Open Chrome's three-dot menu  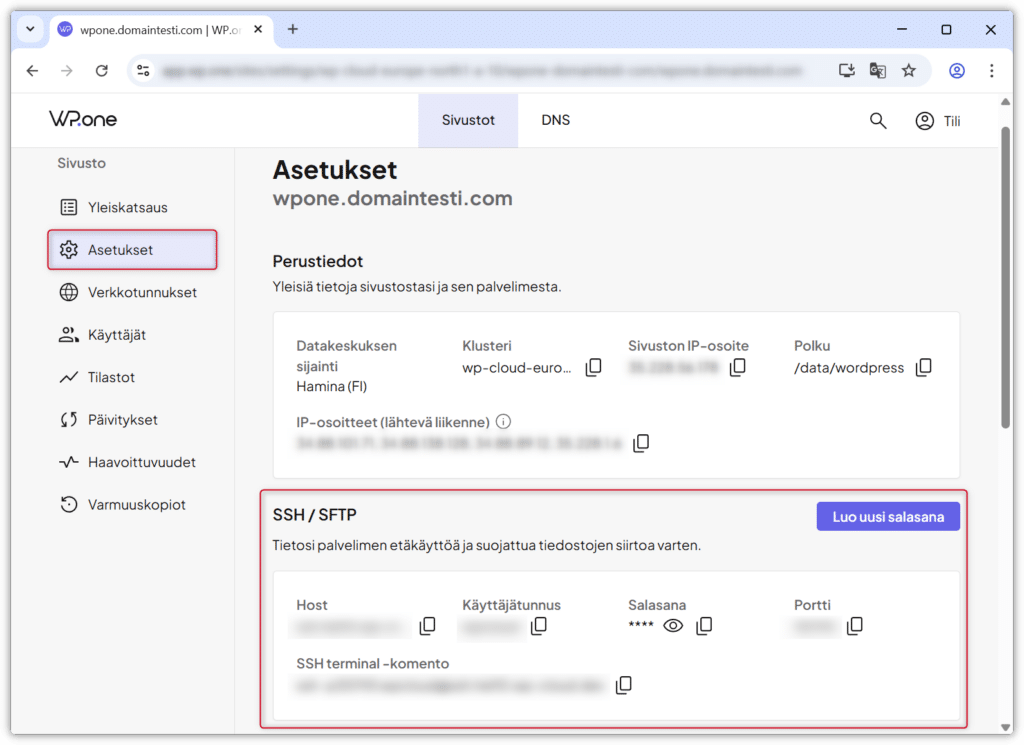pos(991,71)
